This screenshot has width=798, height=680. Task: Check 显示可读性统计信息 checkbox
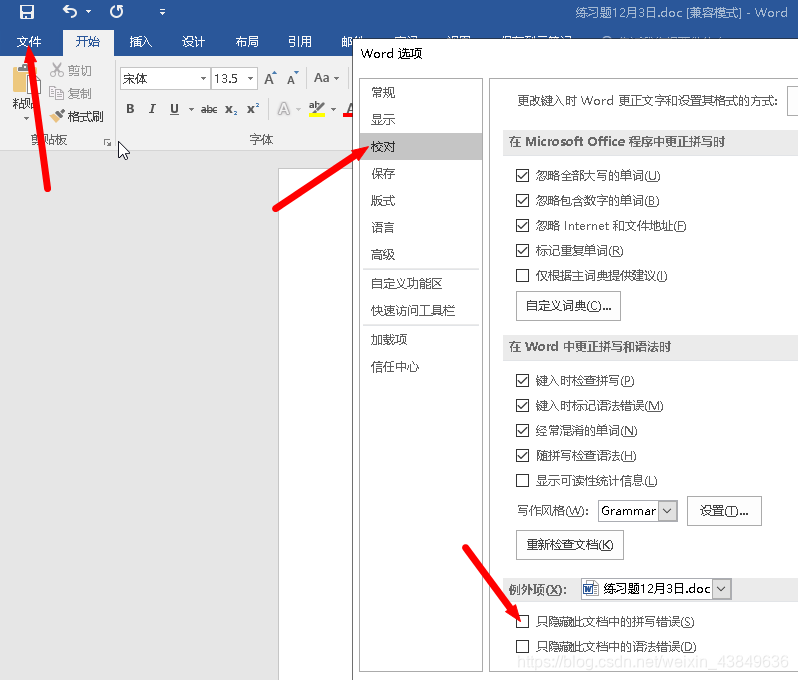(x=522, y=480)
